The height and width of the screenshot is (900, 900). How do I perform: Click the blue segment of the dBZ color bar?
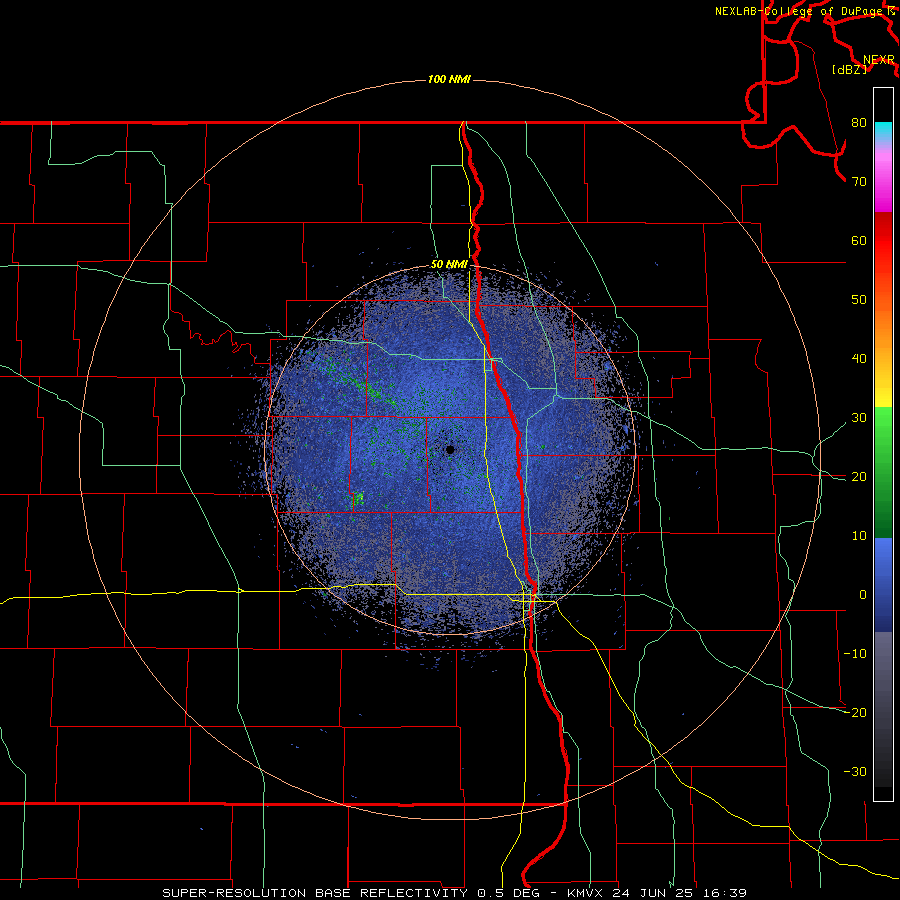tap(883, 585)
